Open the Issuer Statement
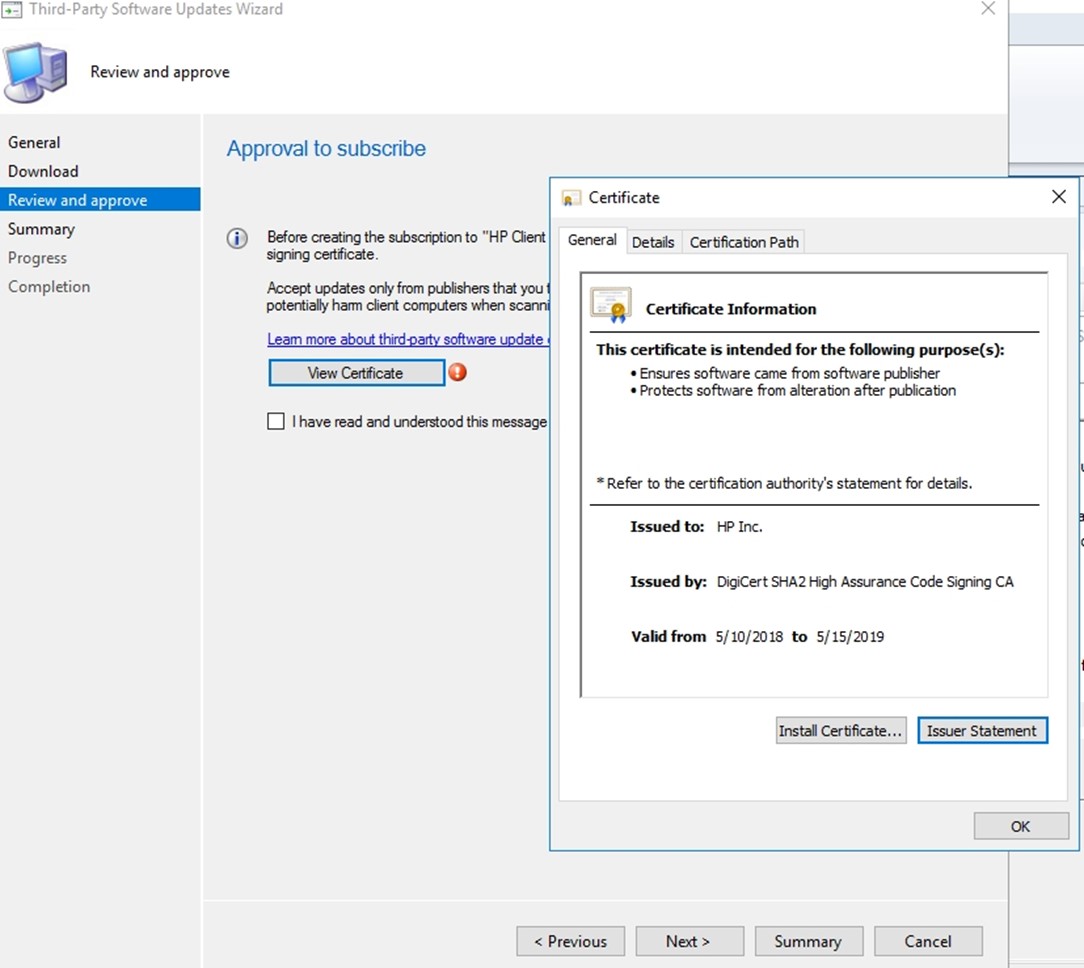 click(982, 731)
